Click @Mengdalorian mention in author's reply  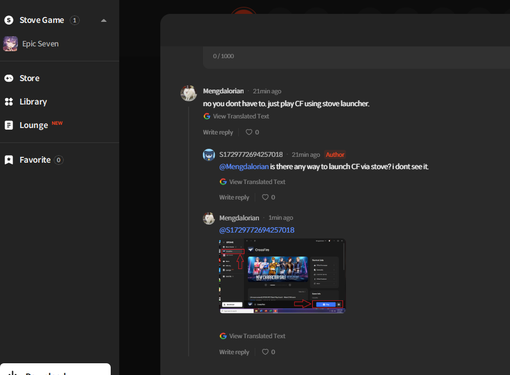coord(244,167)
